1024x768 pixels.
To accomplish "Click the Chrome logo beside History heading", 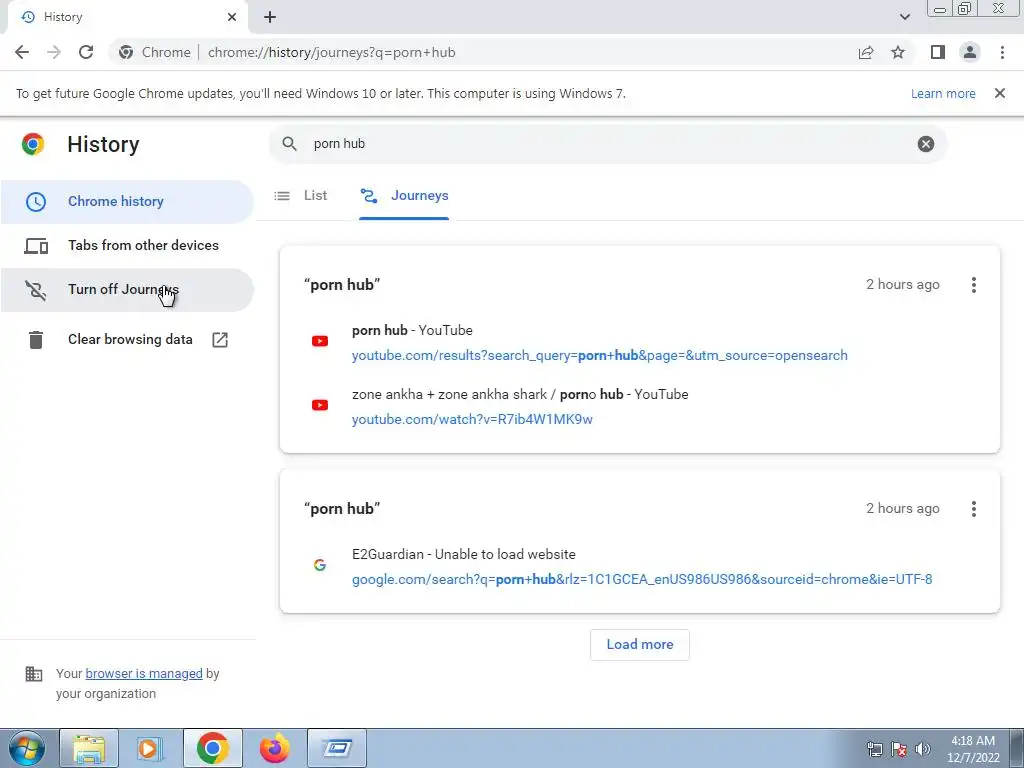I will 33,144.
